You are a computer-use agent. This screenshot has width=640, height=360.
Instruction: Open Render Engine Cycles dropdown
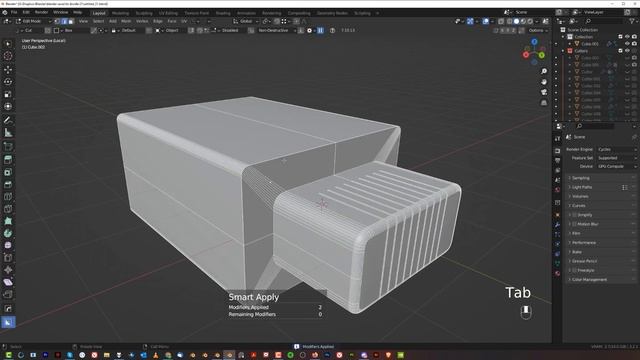616,149
